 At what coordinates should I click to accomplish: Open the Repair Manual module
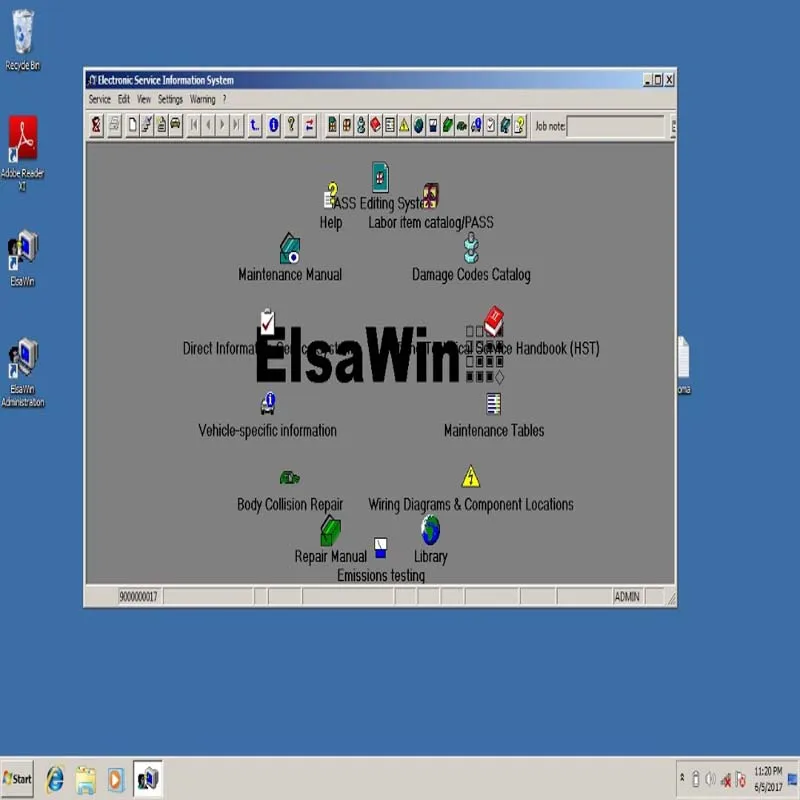point(330,532)
